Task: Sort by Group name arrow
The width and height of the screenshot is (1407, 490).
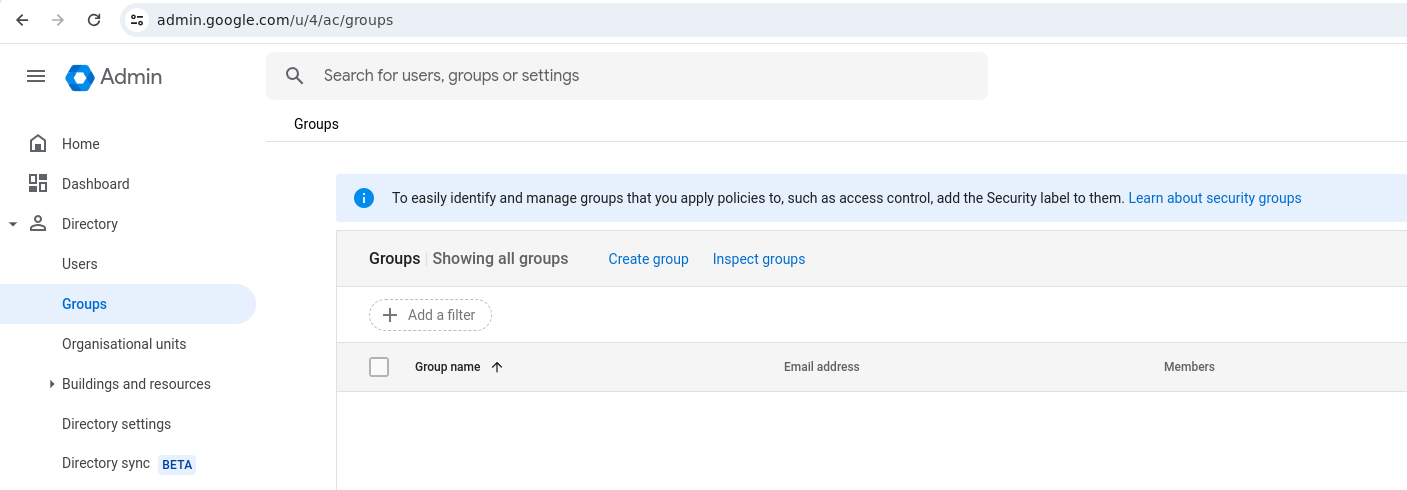Action: pyautogui.click(x=497, y=367)
